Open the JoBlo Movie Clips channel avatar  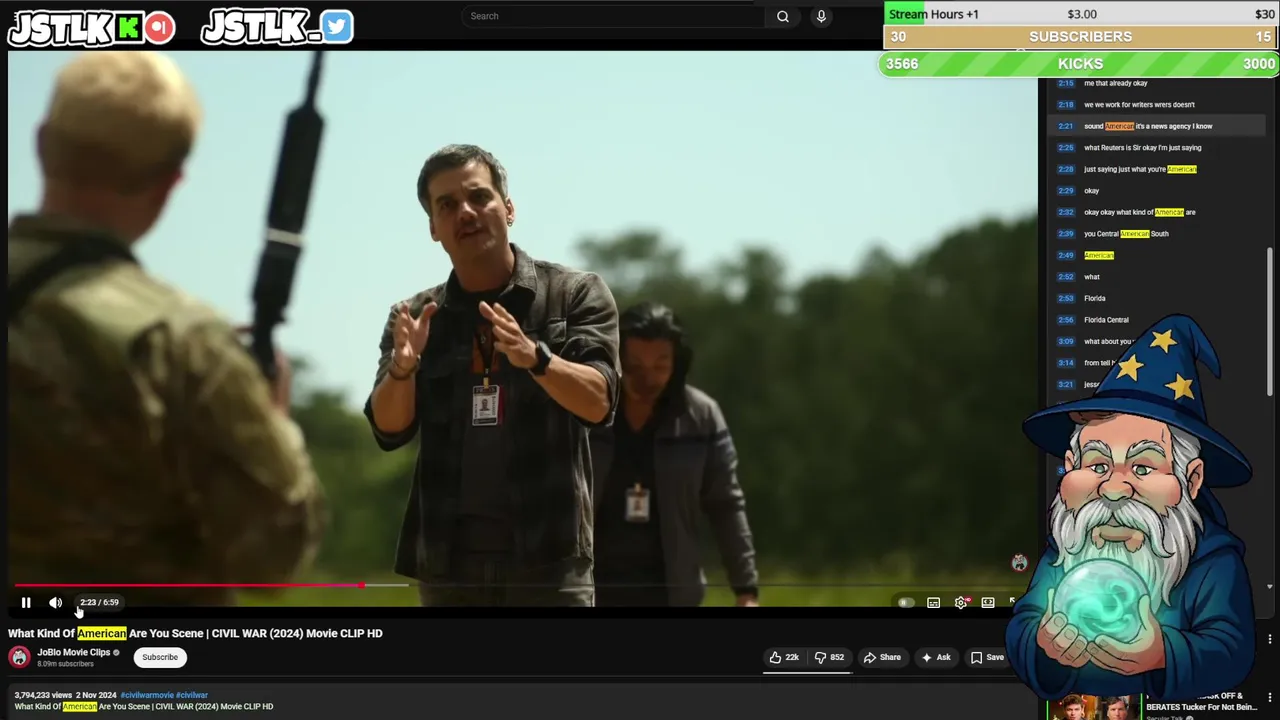[19, 657]
